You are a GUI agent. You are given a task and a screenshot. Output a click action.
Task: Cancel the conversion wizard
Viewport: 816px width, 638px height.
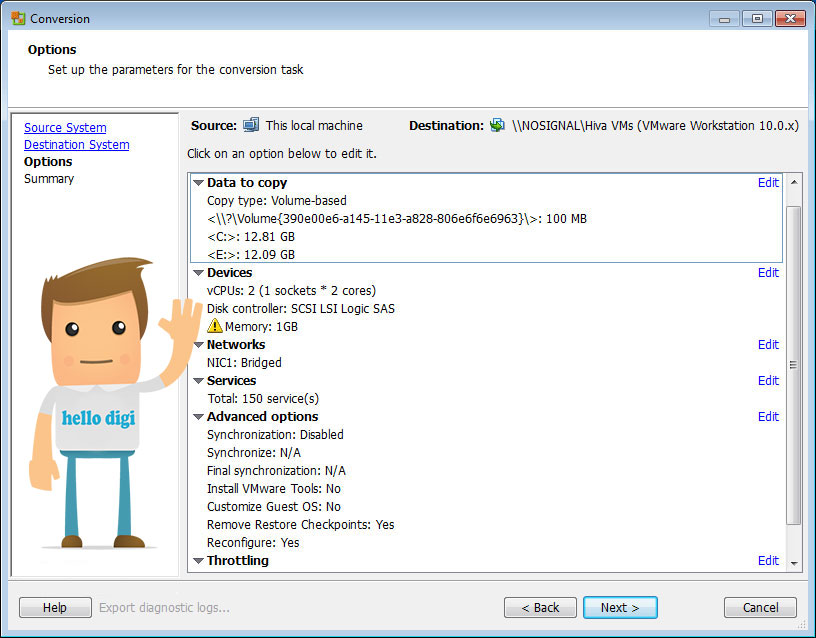(760, 607)
